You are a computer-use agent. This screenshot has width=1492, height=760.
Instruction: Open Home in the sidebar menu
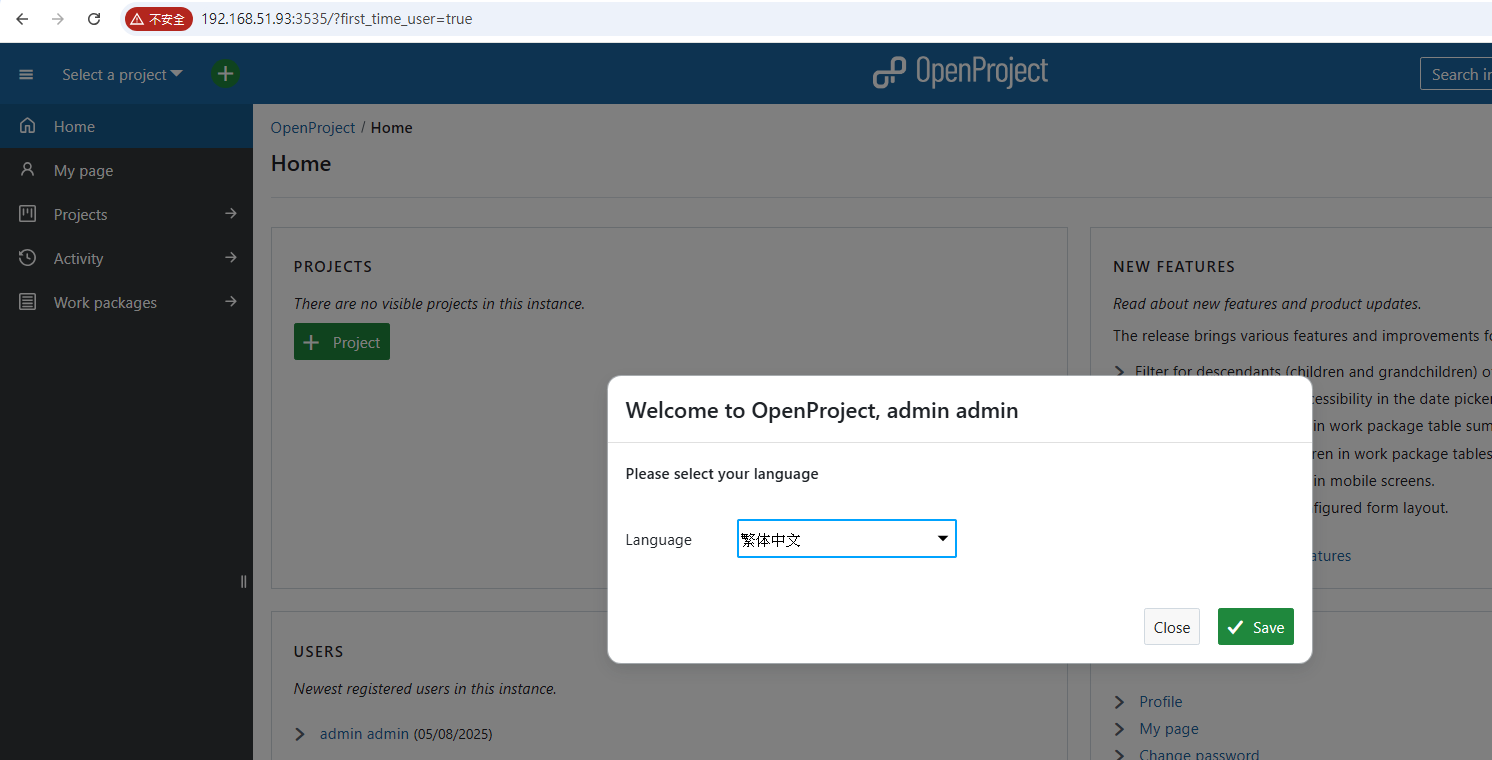coord(126,126)
